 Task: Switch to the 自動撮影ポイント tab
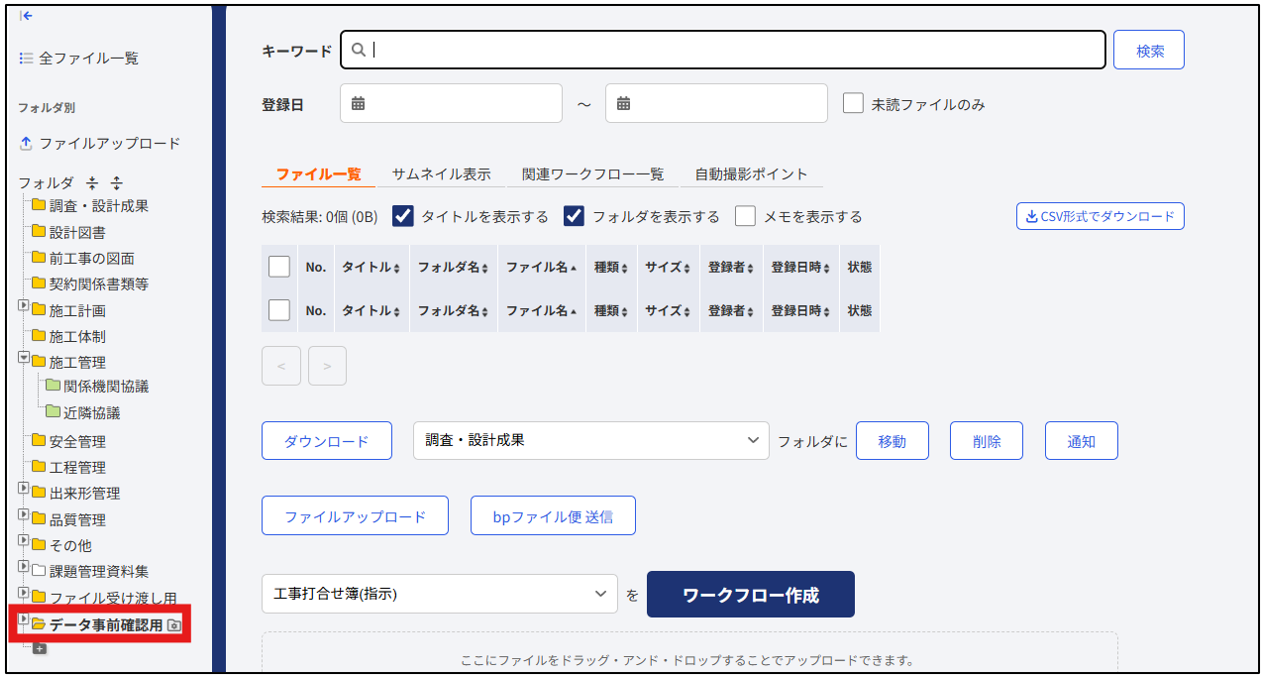click(751, 174)
